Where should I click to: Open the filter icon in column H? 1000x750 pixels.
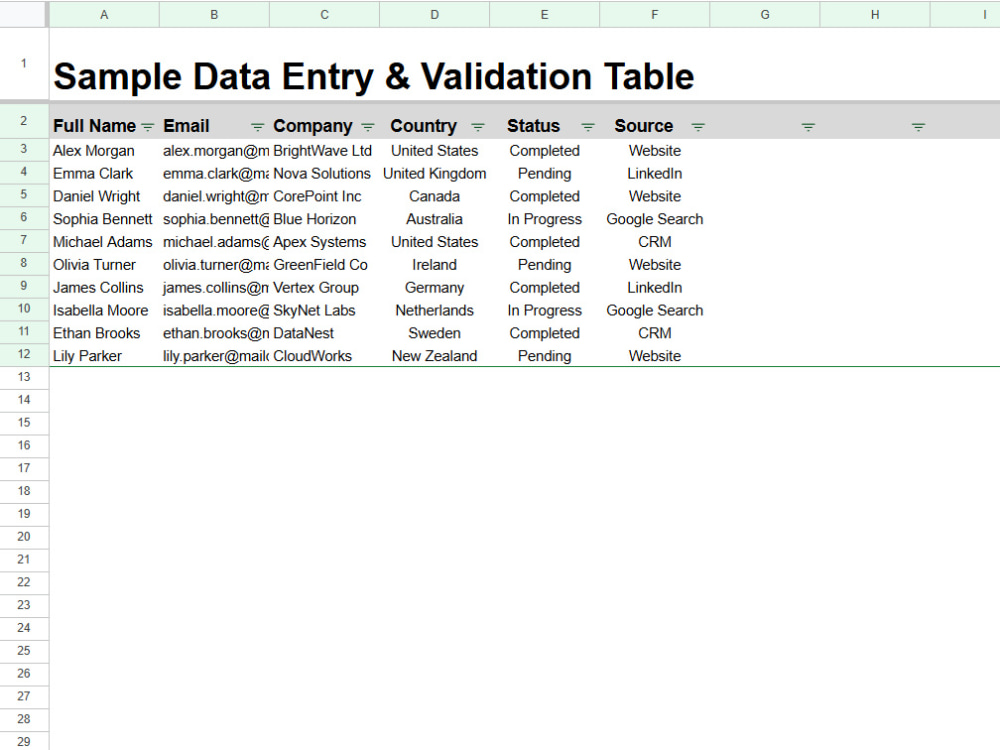918,127
